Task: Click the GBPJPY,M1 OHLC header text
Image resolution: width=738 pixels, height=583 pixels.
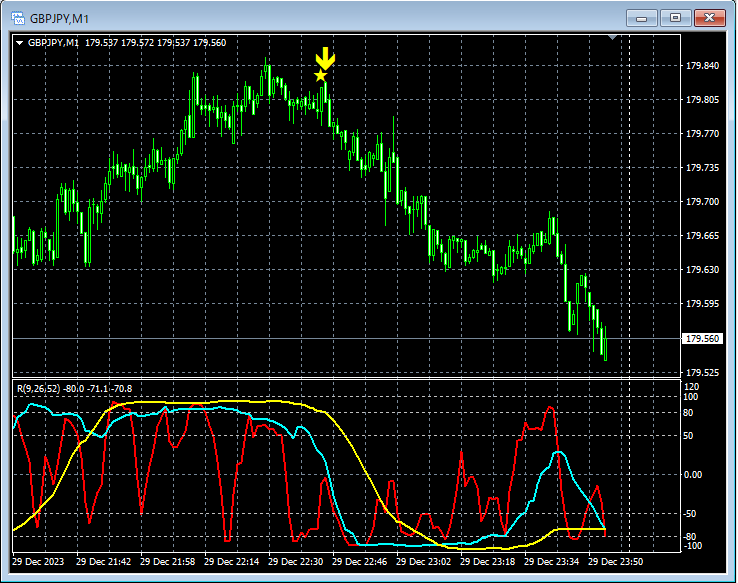Action: [x=127, y=43]
